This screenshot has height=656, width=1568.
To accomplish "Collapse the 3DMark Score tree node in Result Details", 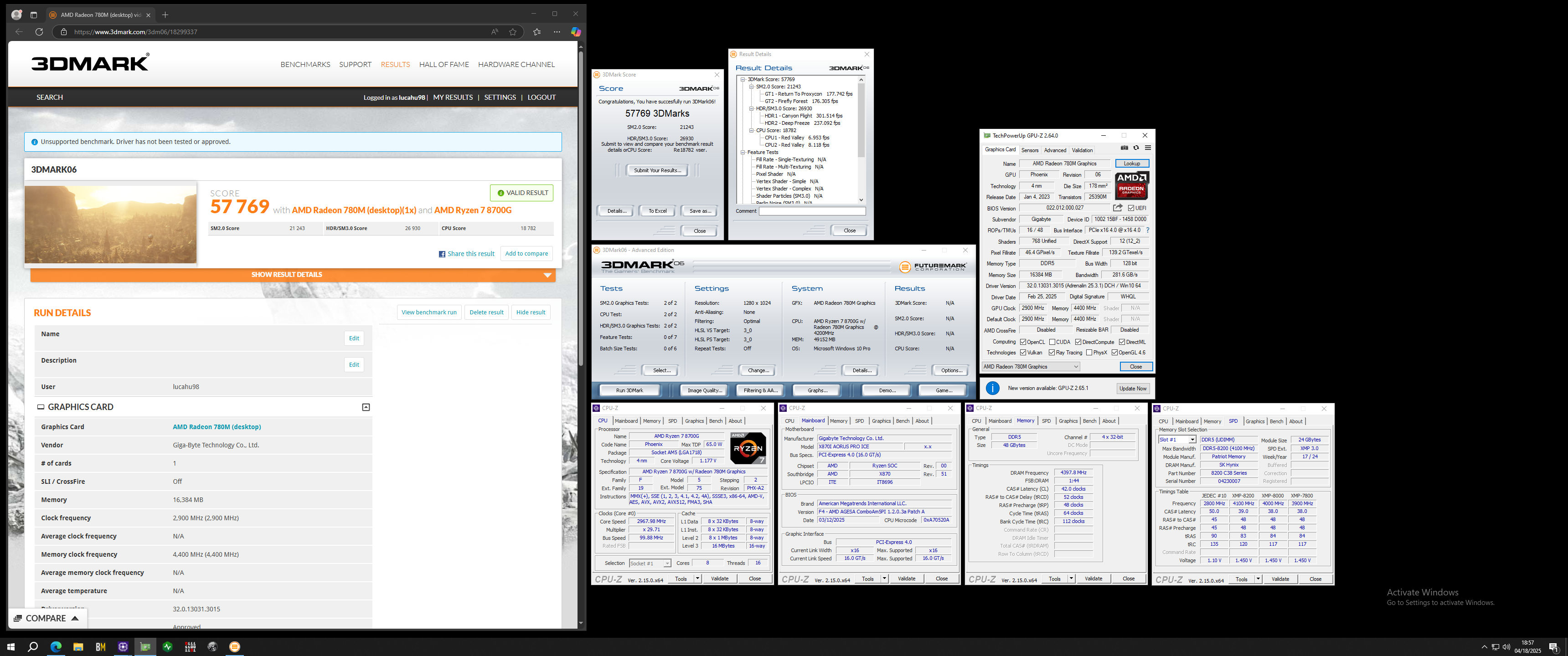I will click(x=743, y=79).
